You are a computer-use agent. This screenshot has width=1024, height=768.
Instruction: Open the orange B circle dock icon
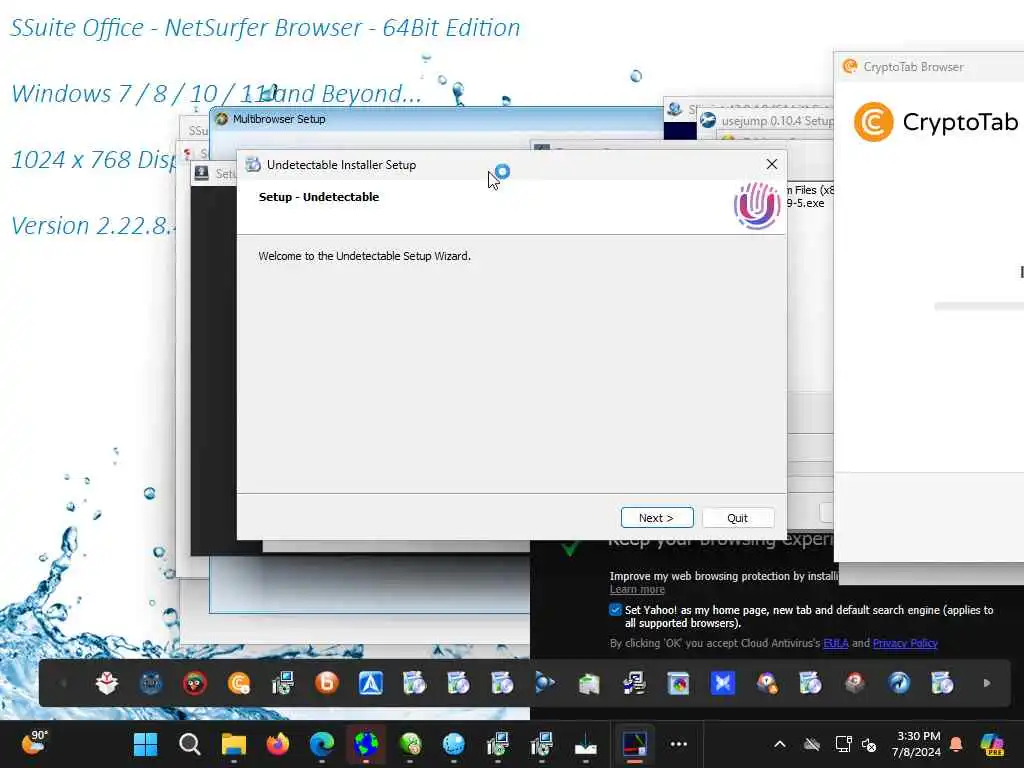click(327, 683)
